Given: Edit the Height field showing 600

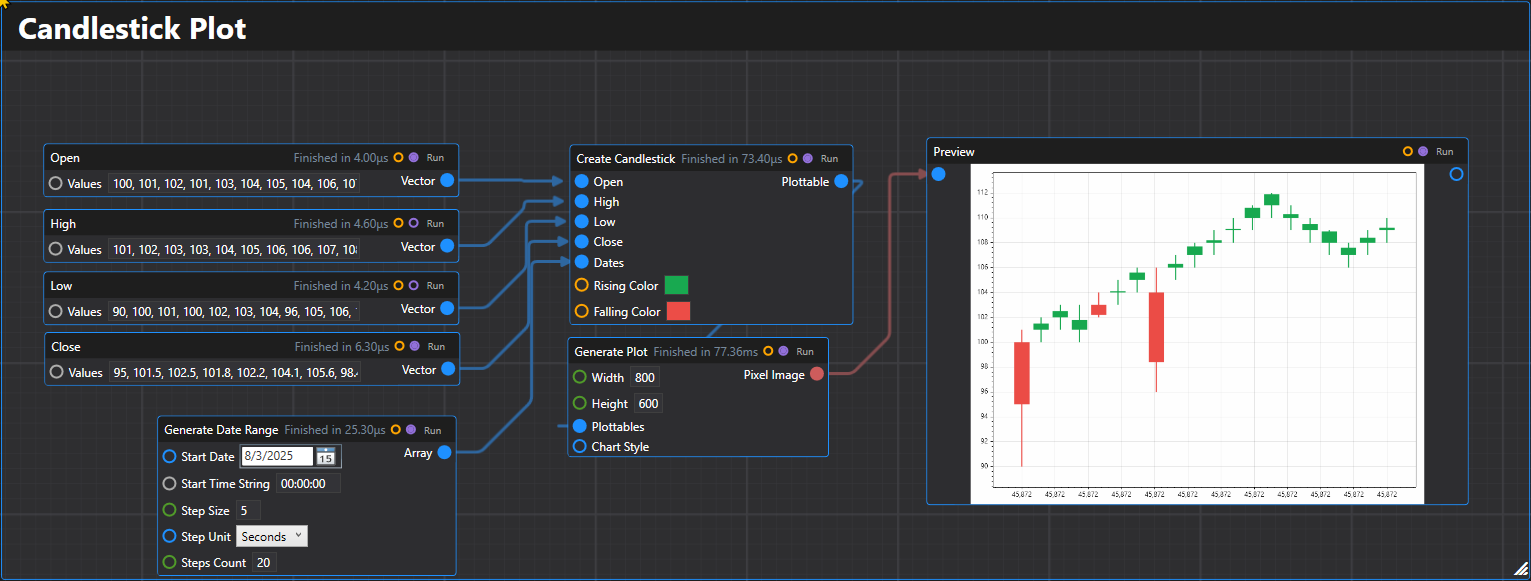Looking at the screenshot, I should click(x=648, y=403).
